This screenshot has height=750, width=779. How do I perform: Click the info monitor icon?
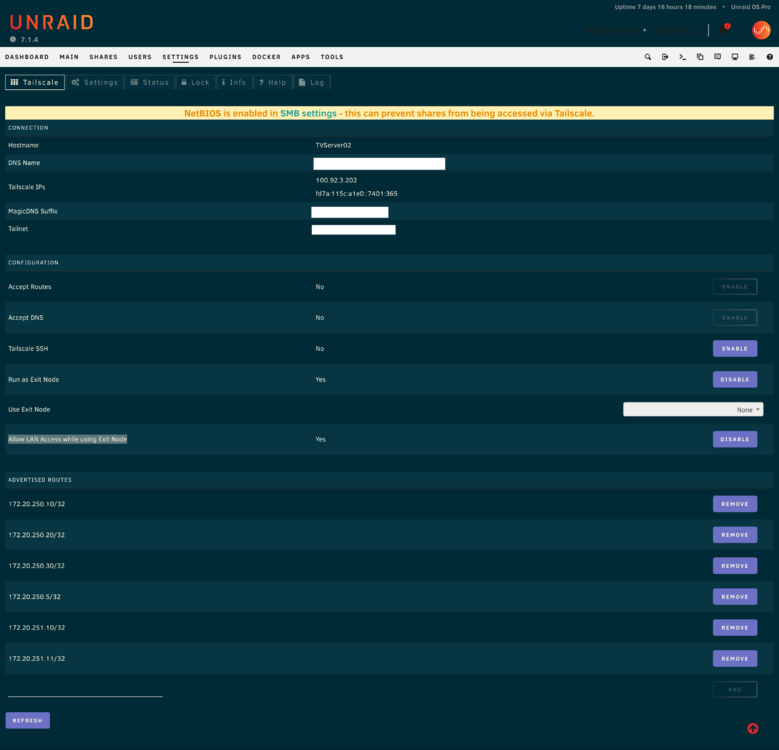(735, 57)
